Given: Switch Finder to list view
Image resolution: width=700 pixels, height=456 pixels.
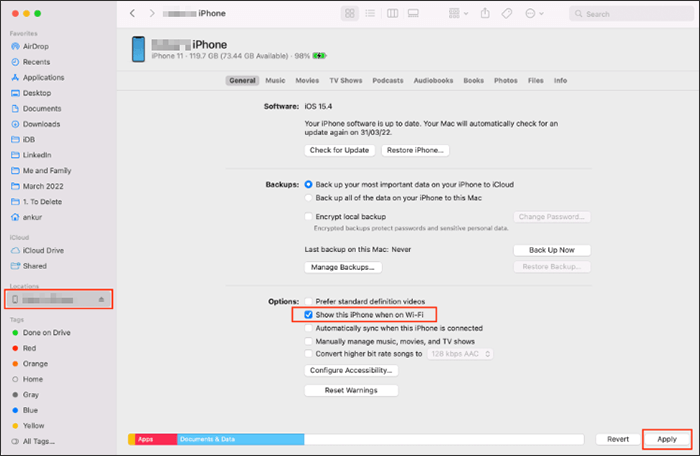Looking at the screenshot, I should pos(370,13).
